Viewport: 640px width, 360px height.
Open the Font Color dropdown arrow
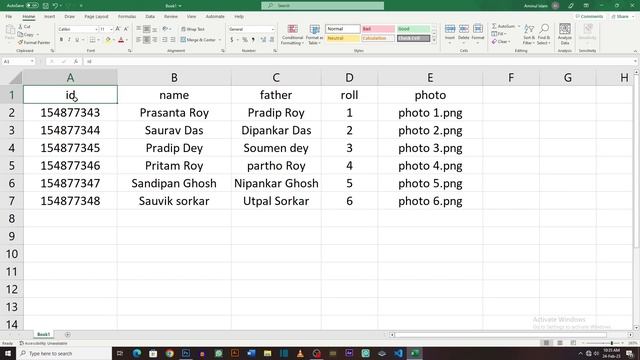127,40
